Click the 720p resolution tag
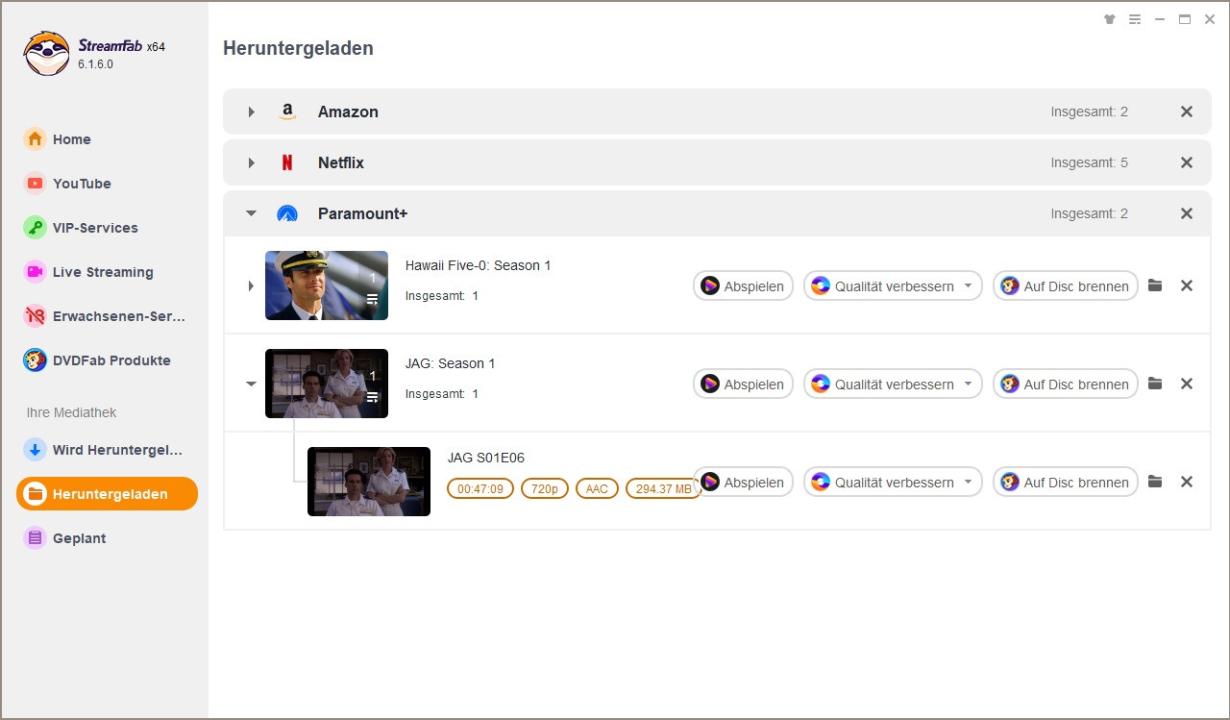 tap(547, 489)
